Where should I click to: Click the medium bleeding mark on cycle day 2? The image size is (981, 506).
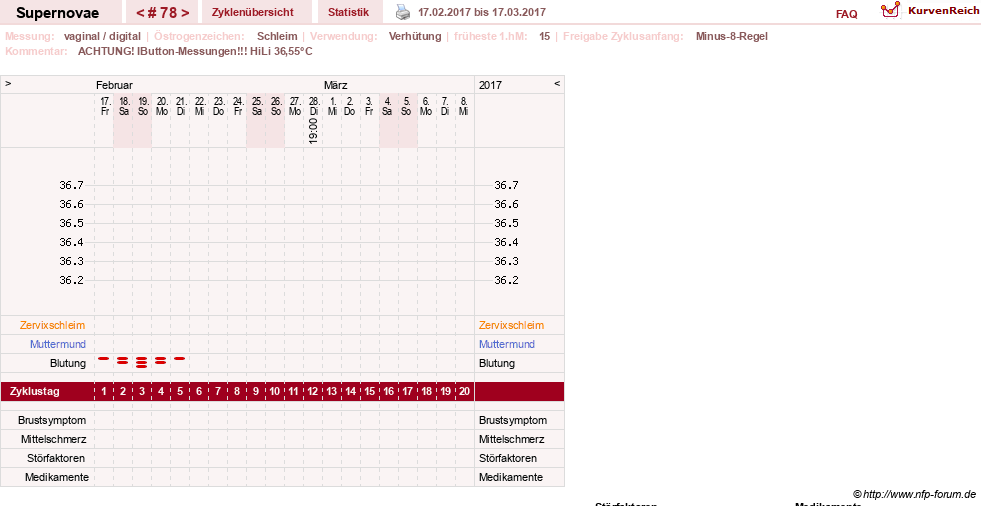[123, 360]
